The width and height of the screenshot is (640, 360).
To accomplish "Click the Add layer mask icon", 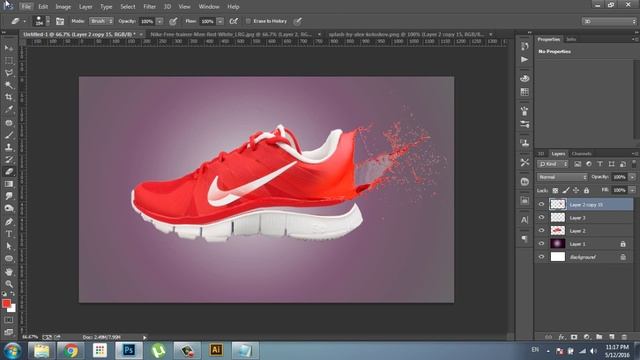I will (574, 337).
